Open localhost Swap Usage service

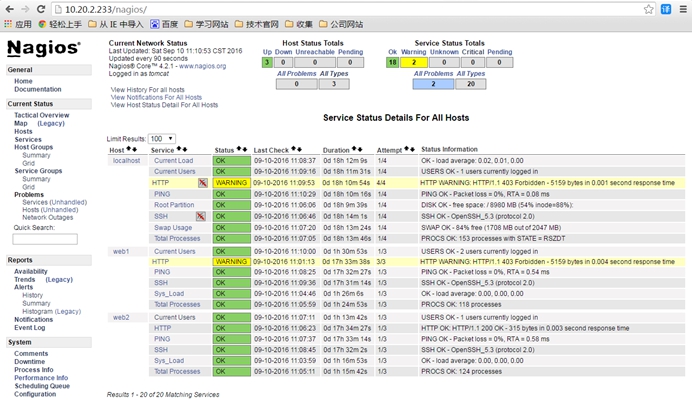[x=173, y=228]
